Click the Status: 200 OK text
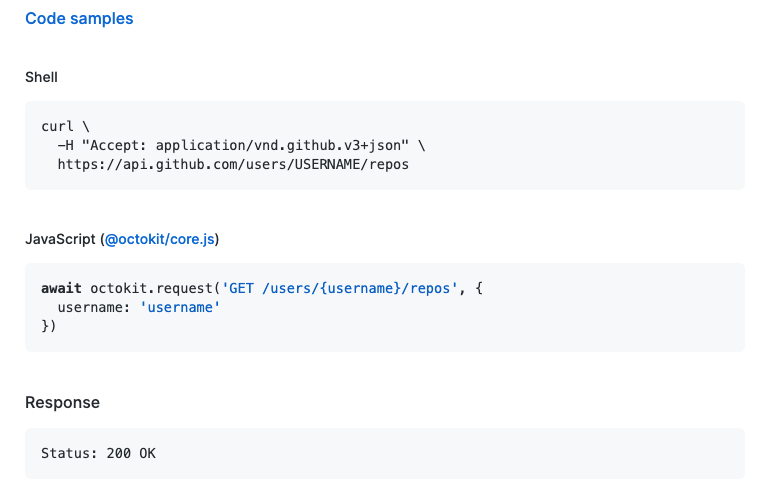The width and height of the screenshot is (766, 489). pyautogui.click(x=98, y=453)
